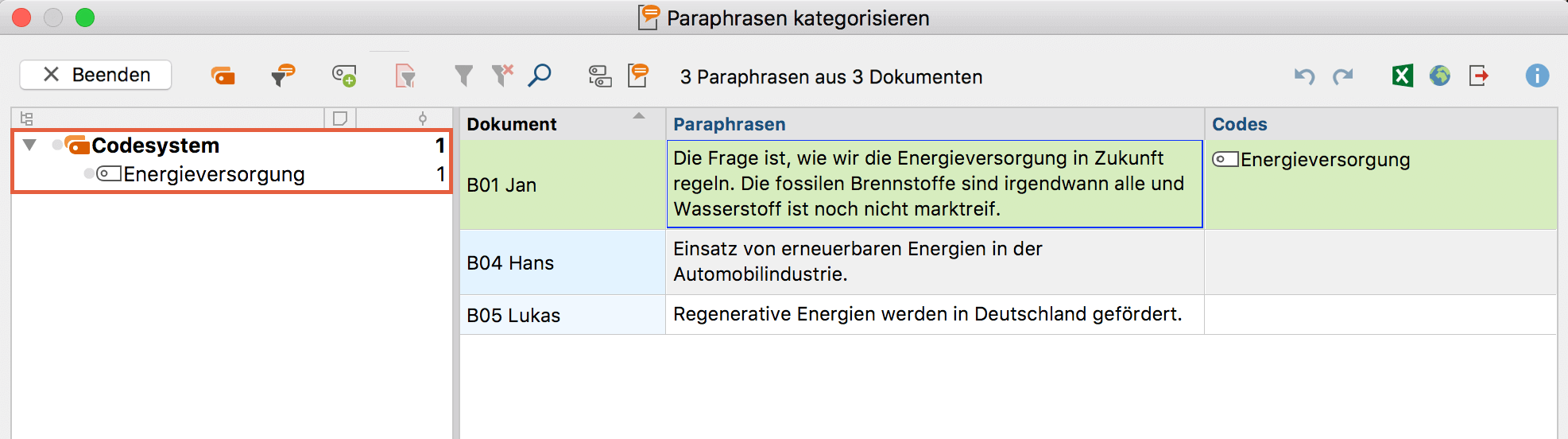Screen dimensions: 1568x439
Task: Open the blue info help icon
Action: pos(1537,76)
